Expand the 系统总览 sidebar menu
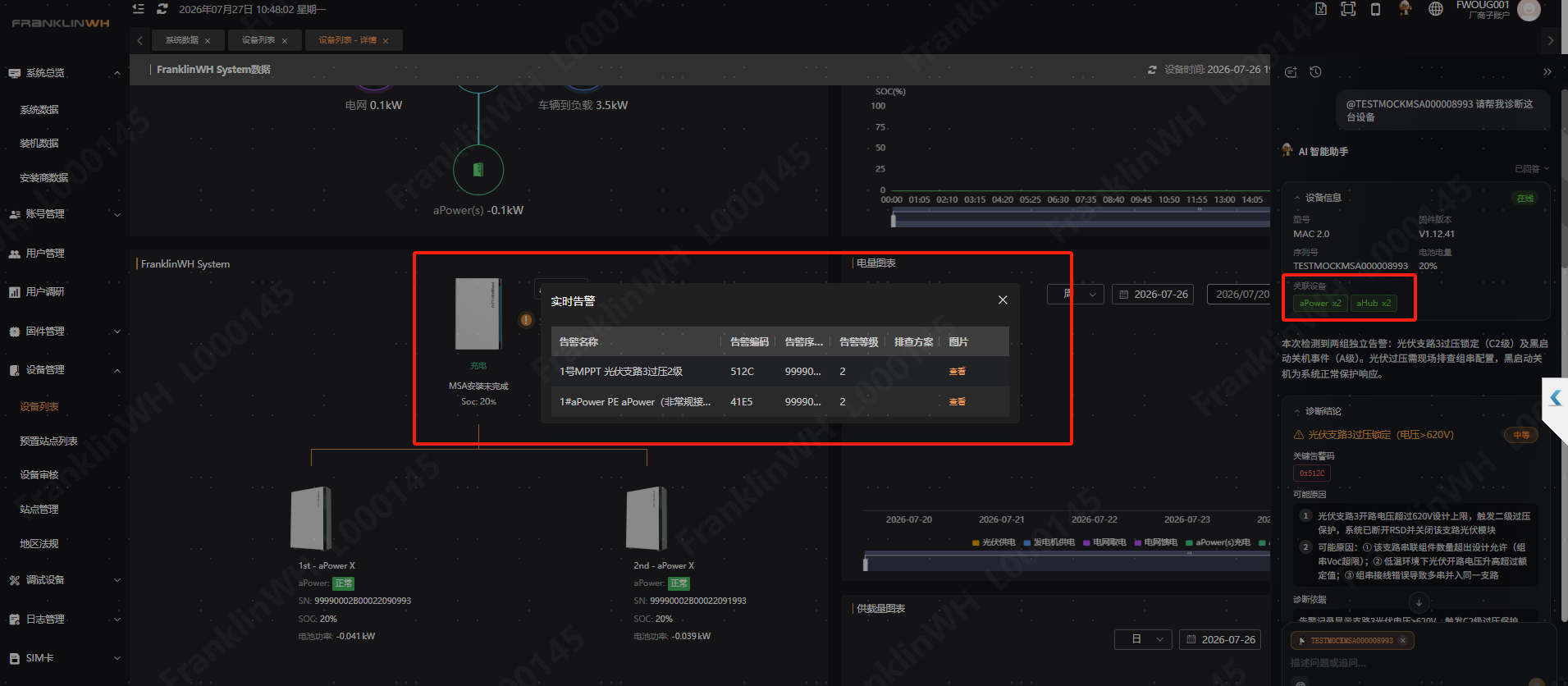Image resolution: width=1568 pixels, height=686 pixels. (65, 73)
